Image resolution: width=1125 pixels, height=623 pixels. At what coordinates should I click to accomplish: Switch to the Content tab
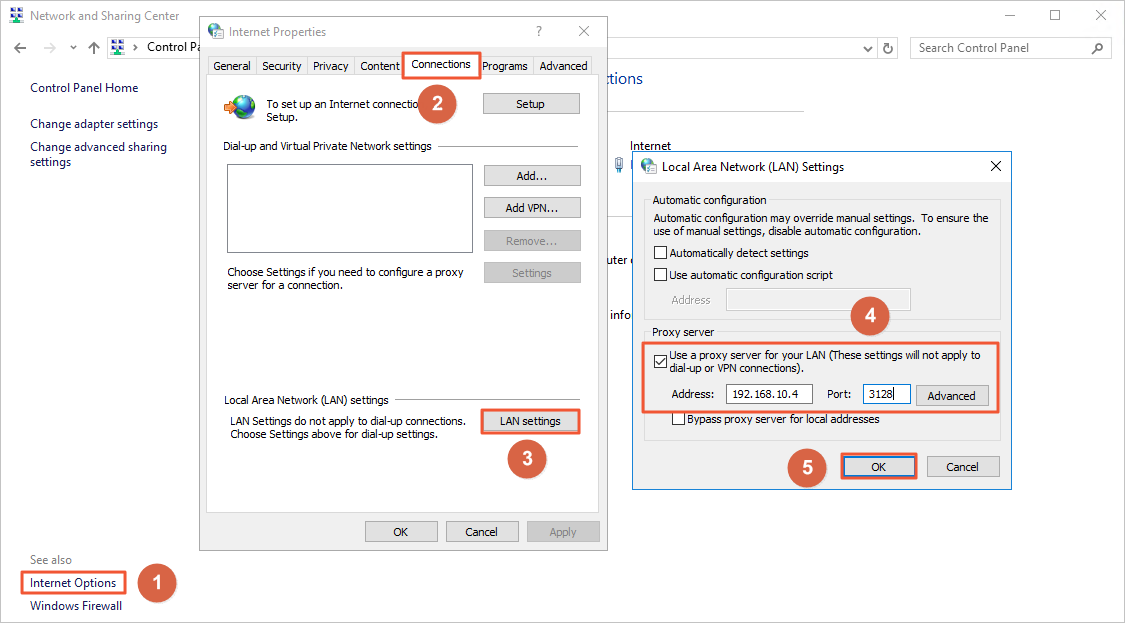(380, 65)
